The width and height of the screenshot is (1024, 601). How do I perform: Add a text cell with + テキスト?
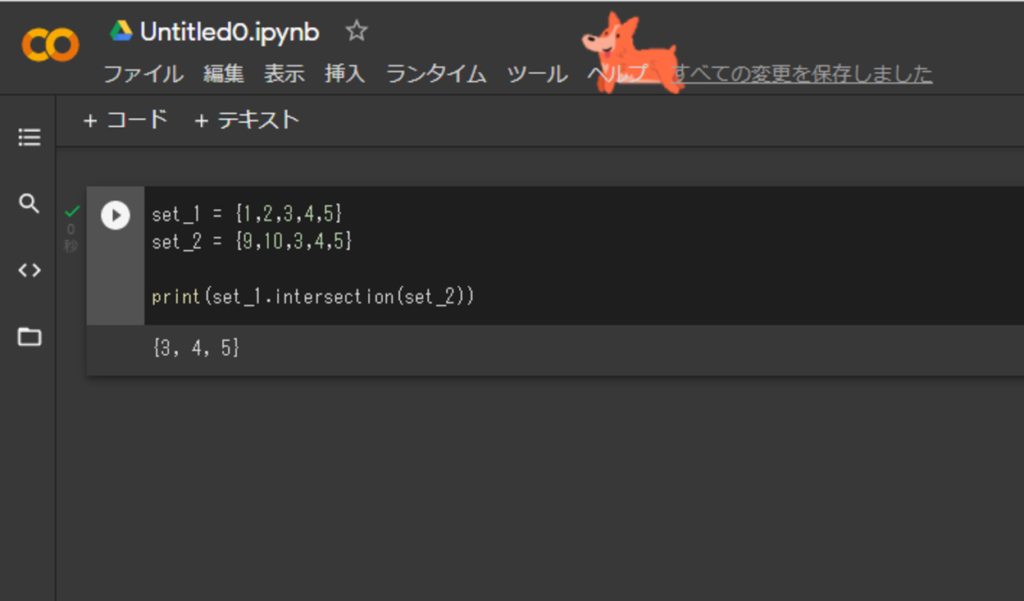[x=247, y=120]
